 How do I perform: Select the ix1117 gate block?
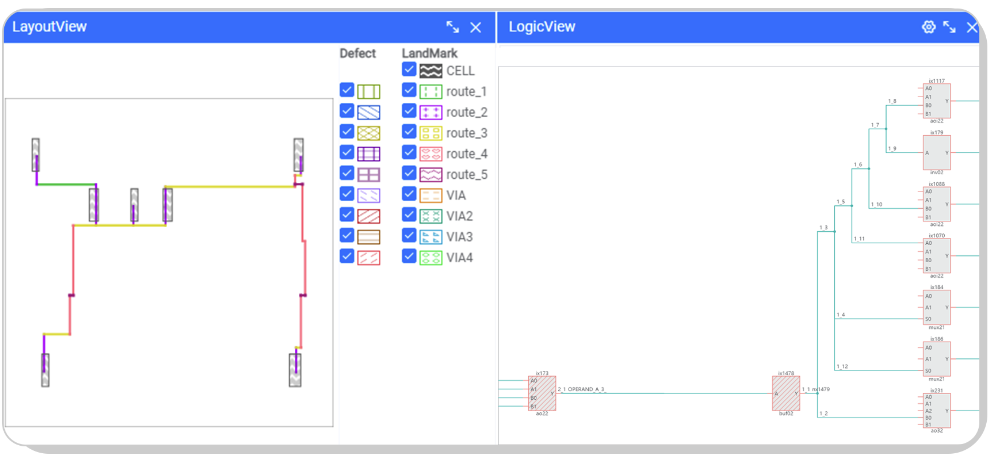[936, 101]
